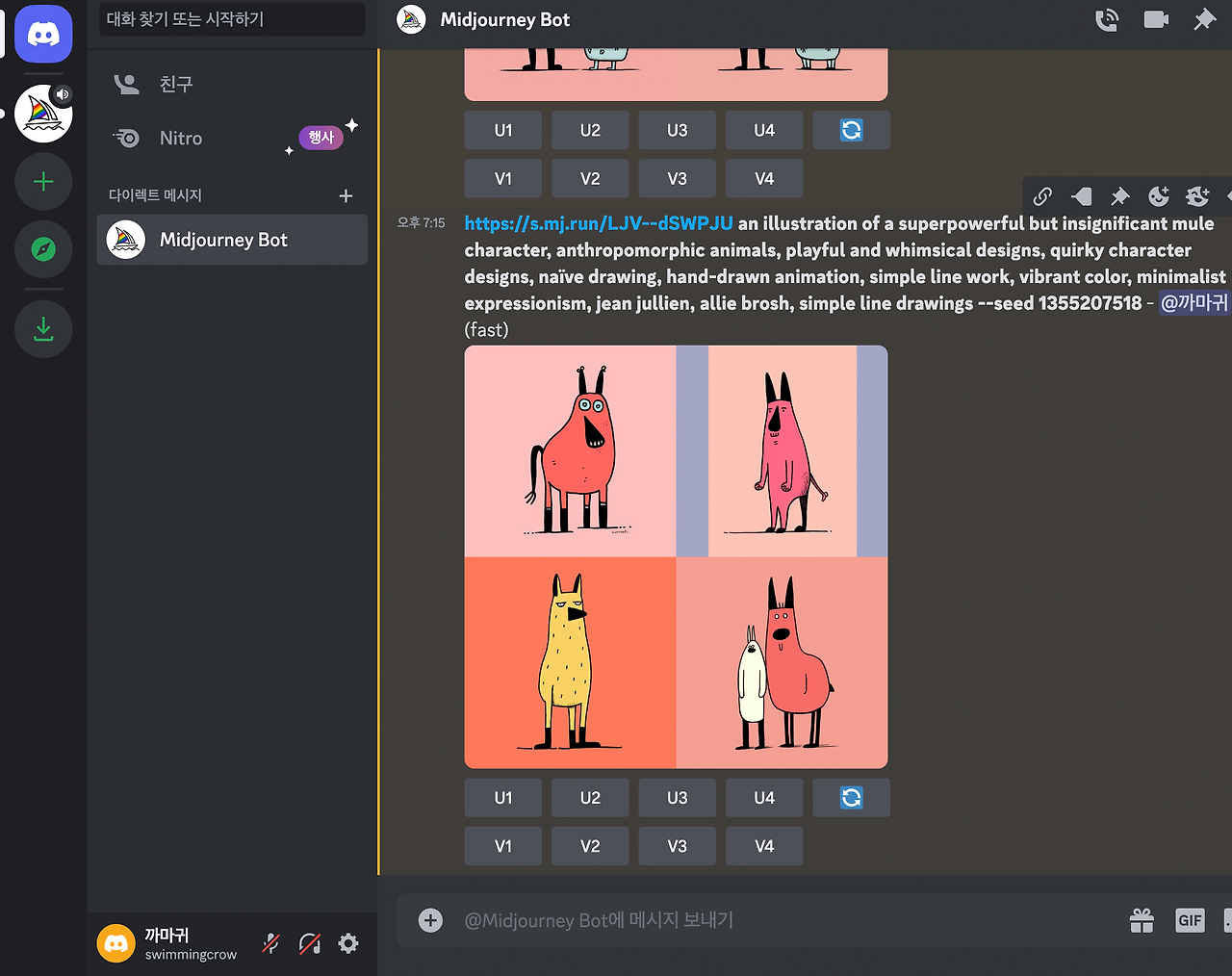This screenshot has height=976, width=1232.
Task: Open the pink standing mule image
Action: 783,451
